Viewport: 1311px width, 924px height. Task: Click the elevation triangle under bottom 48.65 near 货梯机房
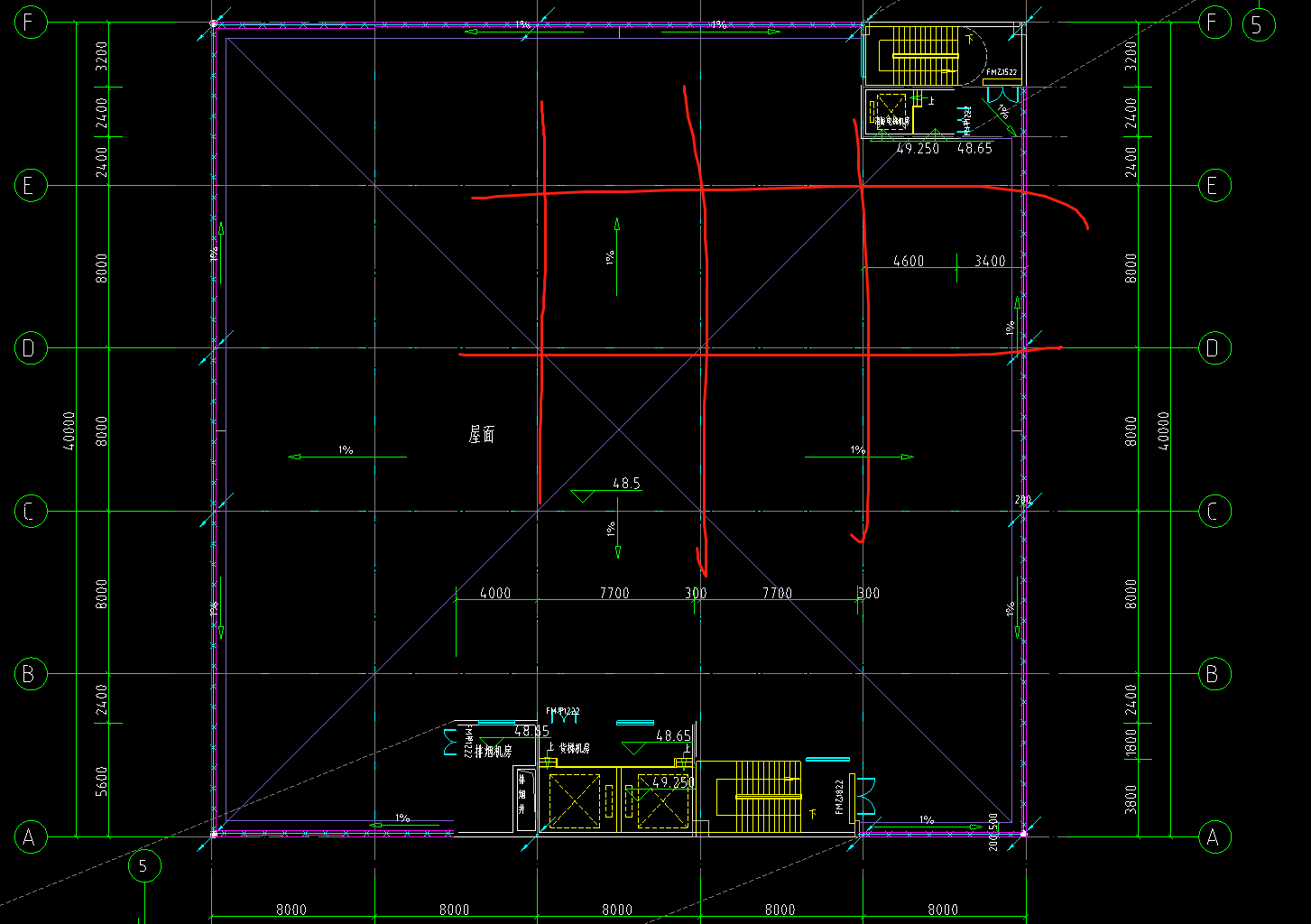point(635,749)
